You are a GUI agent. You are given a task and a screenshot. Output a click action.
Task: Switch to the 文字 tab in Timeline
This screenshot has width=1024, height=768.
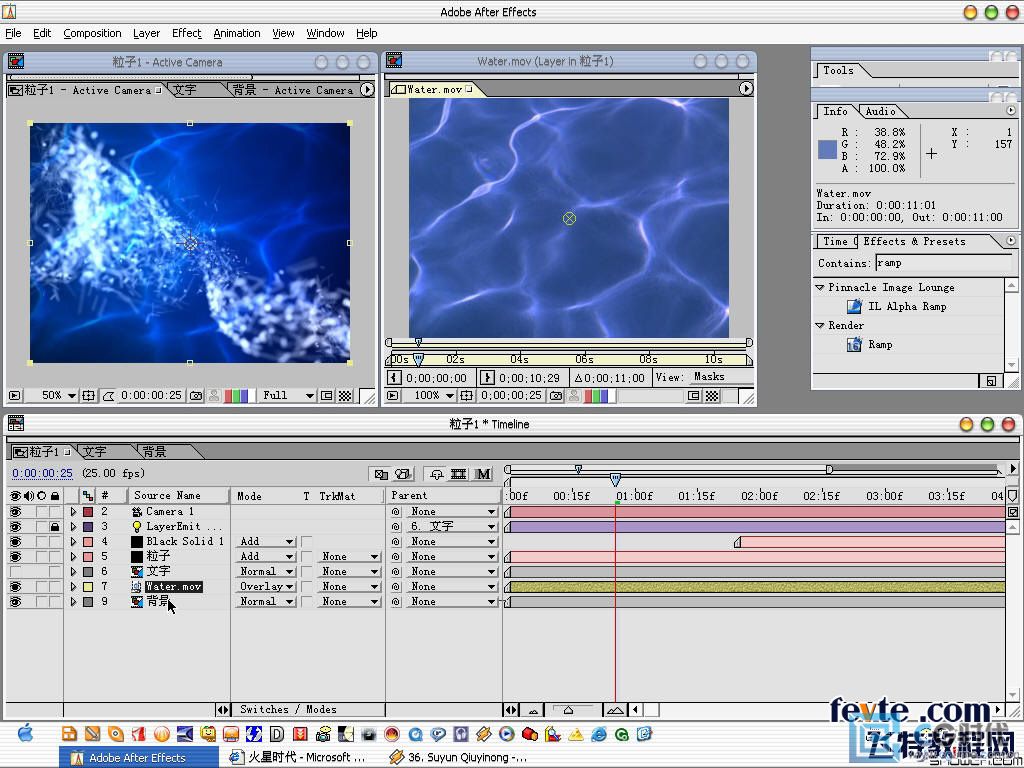point(95,451)
